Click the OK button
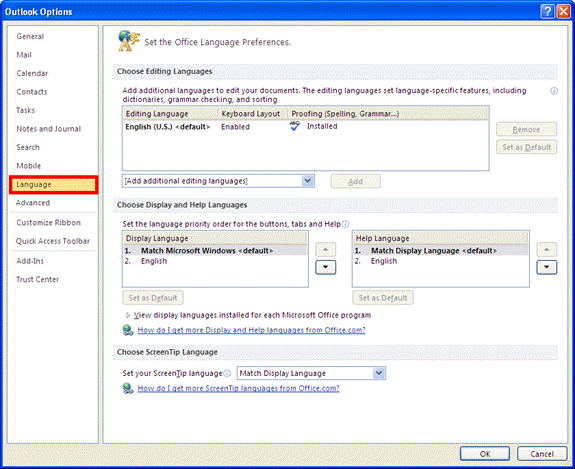575x469 pixels. (x=485, y=454)
